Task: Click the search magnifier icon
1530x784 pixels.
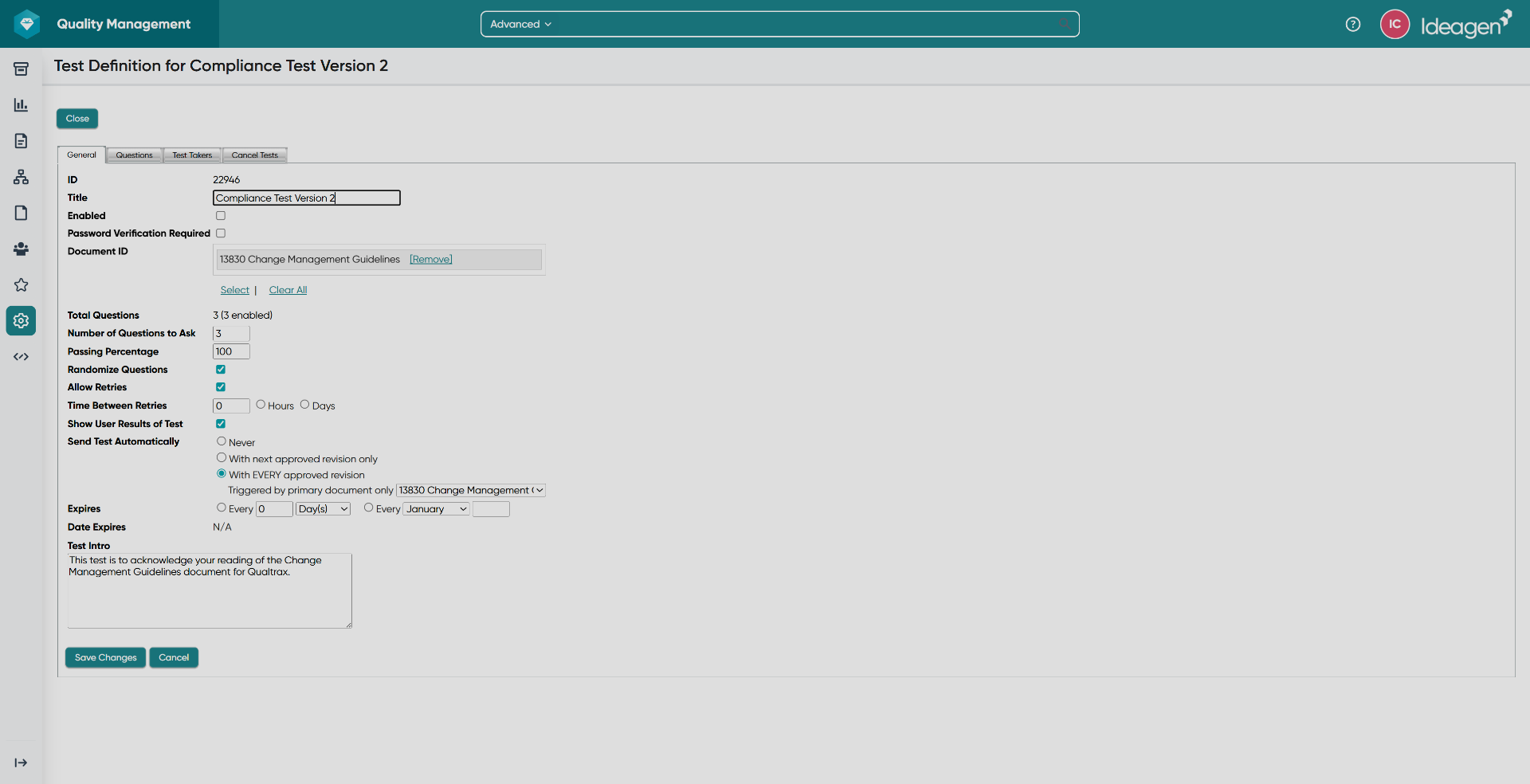Action: pos(1065,24)
